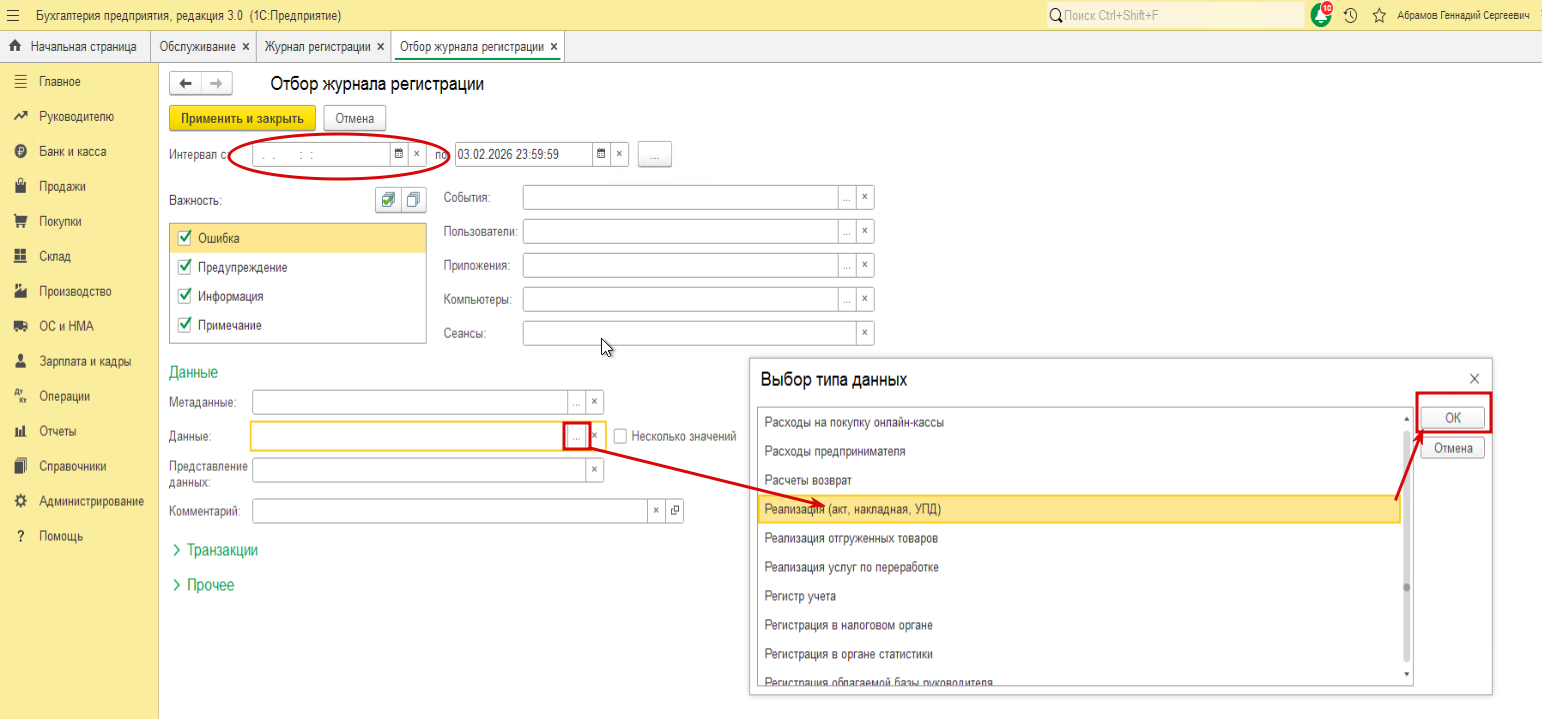Toggle the Предупреждение checkbox
The image size is (1542, 719).
click(x=184, y=267)
